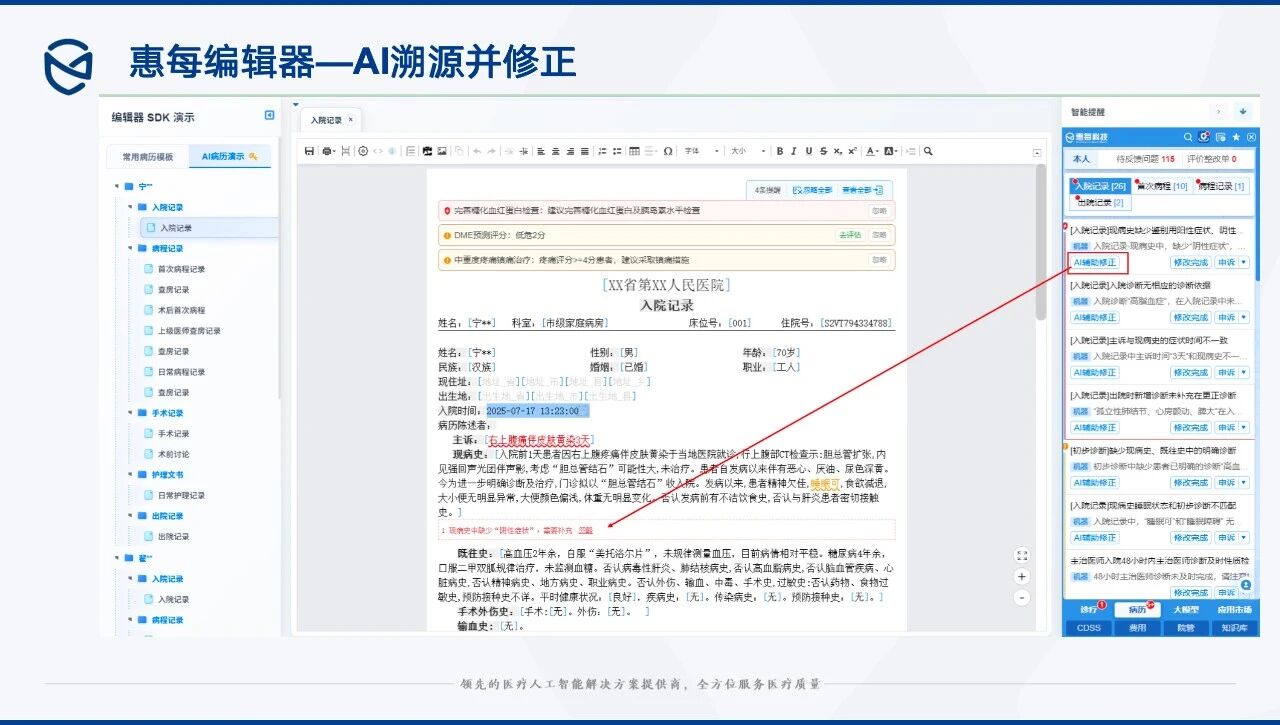Click the star favorite icon in smart panel

[1236, 137]
